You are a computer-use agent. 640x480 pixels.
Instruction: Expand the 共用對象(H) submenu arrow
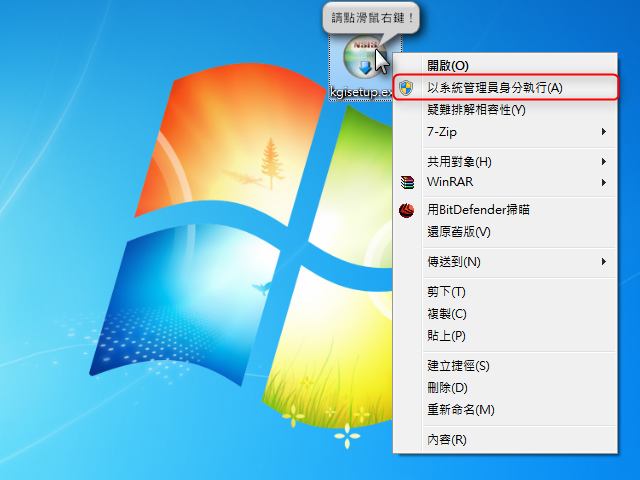pyautogui.click(x=604, y=162)
